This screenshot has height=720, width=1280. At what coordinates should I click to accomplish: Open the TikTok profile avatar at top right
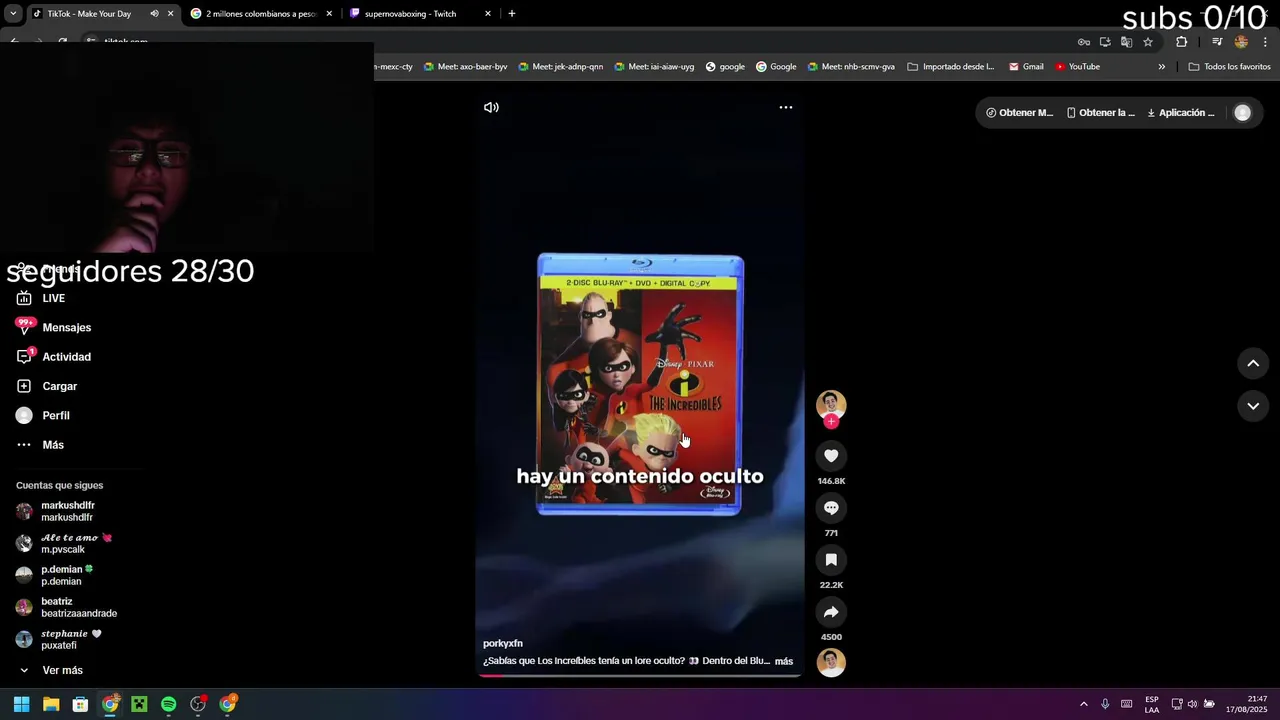click(x=1243, y=113)
